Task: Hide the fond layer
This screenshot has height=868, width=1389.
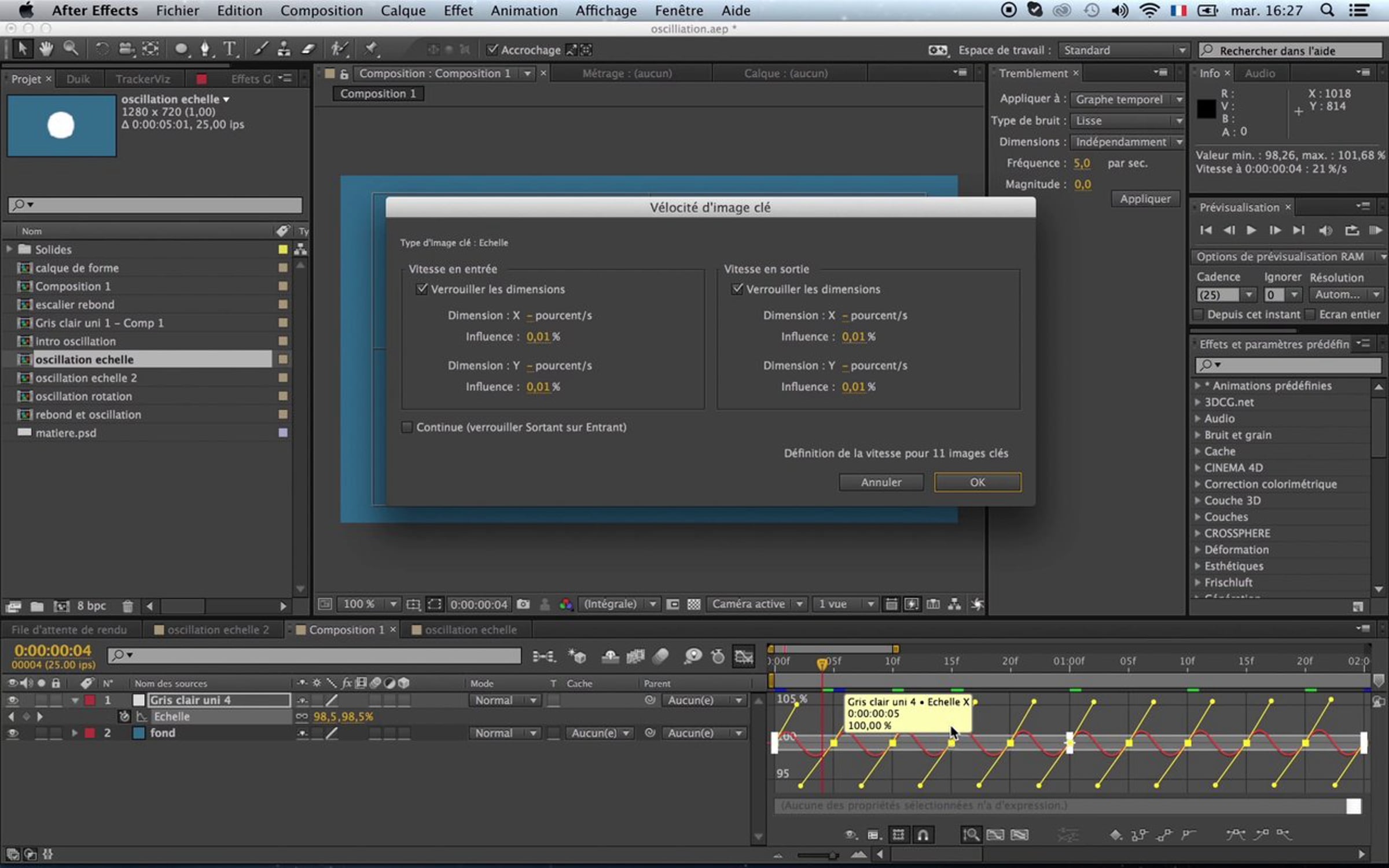Action: coord(12,733)
